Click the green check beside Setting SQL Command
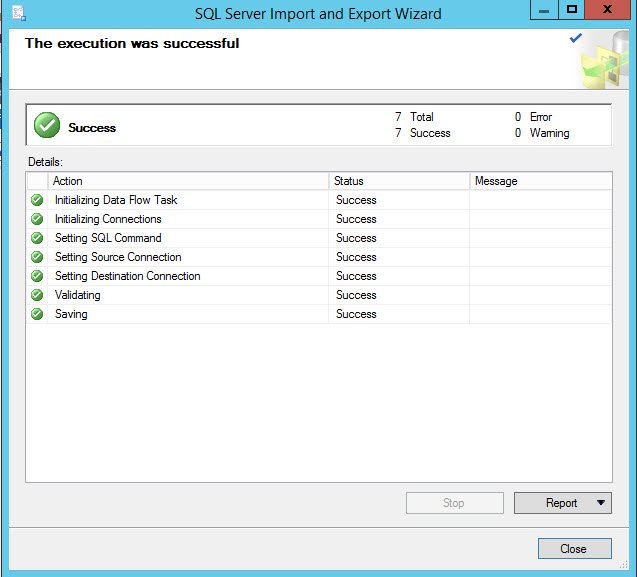The height and width of the screenshot is (577, 637). click(x=37, y=238)
